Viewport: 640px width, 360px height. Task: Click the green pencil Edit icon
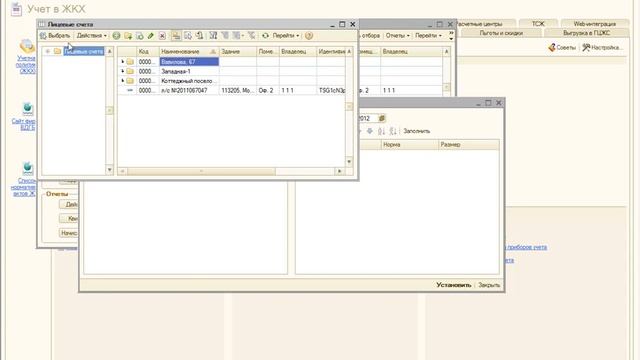pyautogui.click(x=151, y=36)
